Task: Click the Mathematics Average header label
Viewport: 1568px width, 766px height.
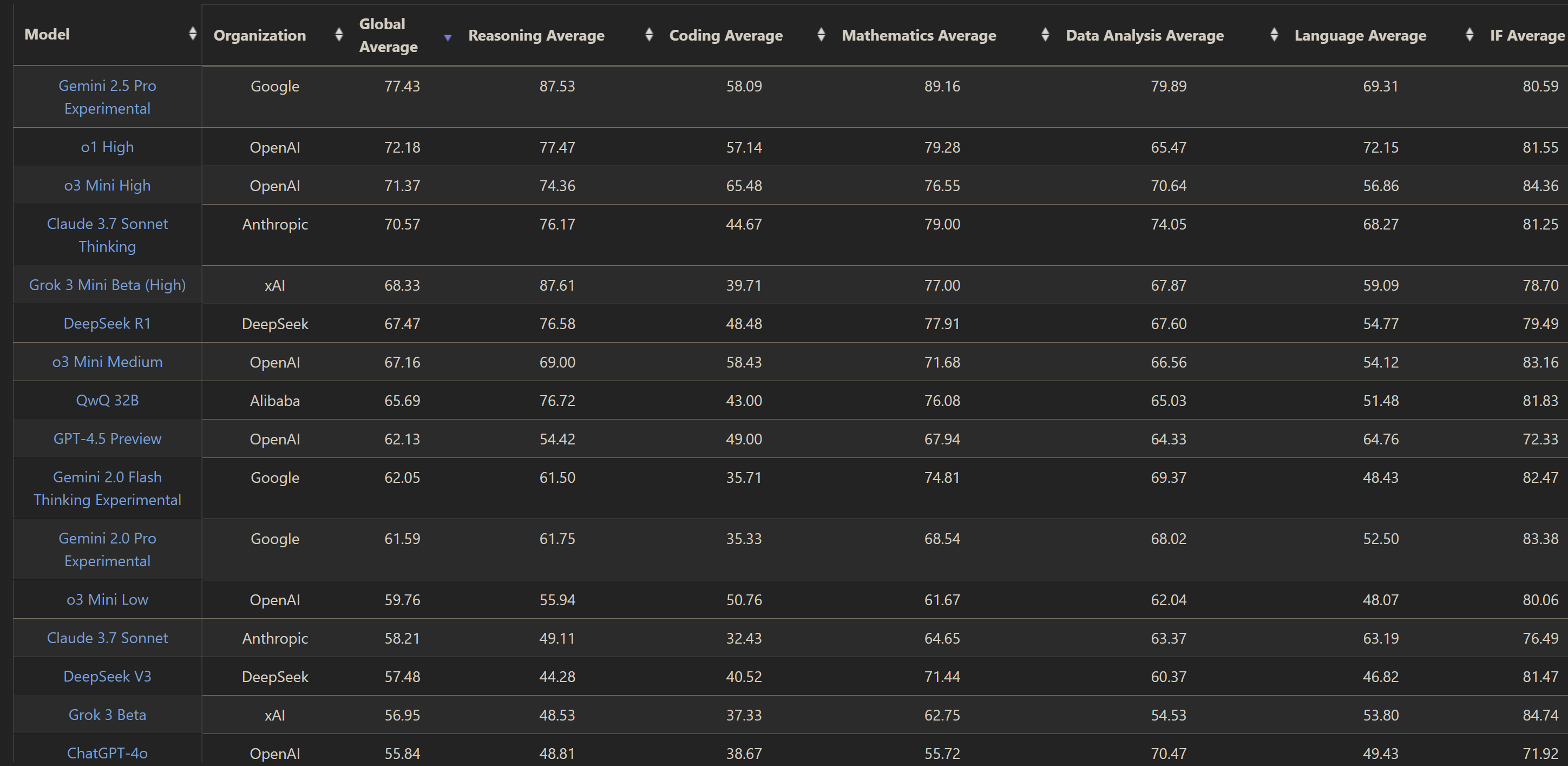Action: (x=919, y=35)
